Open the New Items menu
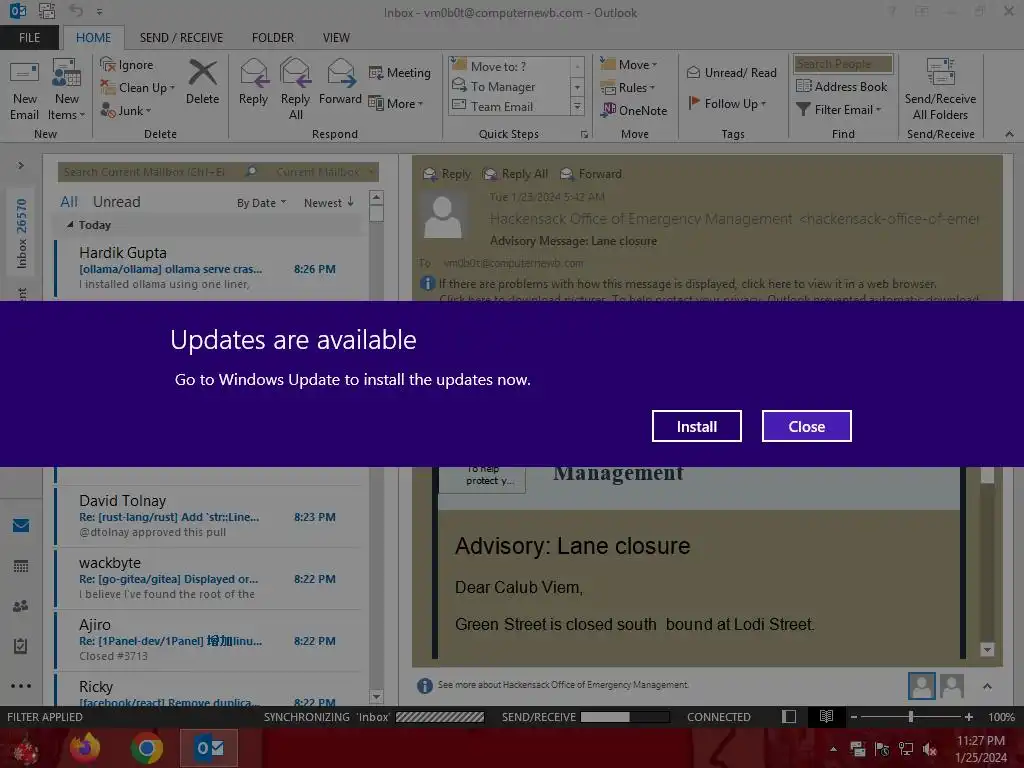The height and width of the screenshot is (768, 1024). [x=67, y=91]
